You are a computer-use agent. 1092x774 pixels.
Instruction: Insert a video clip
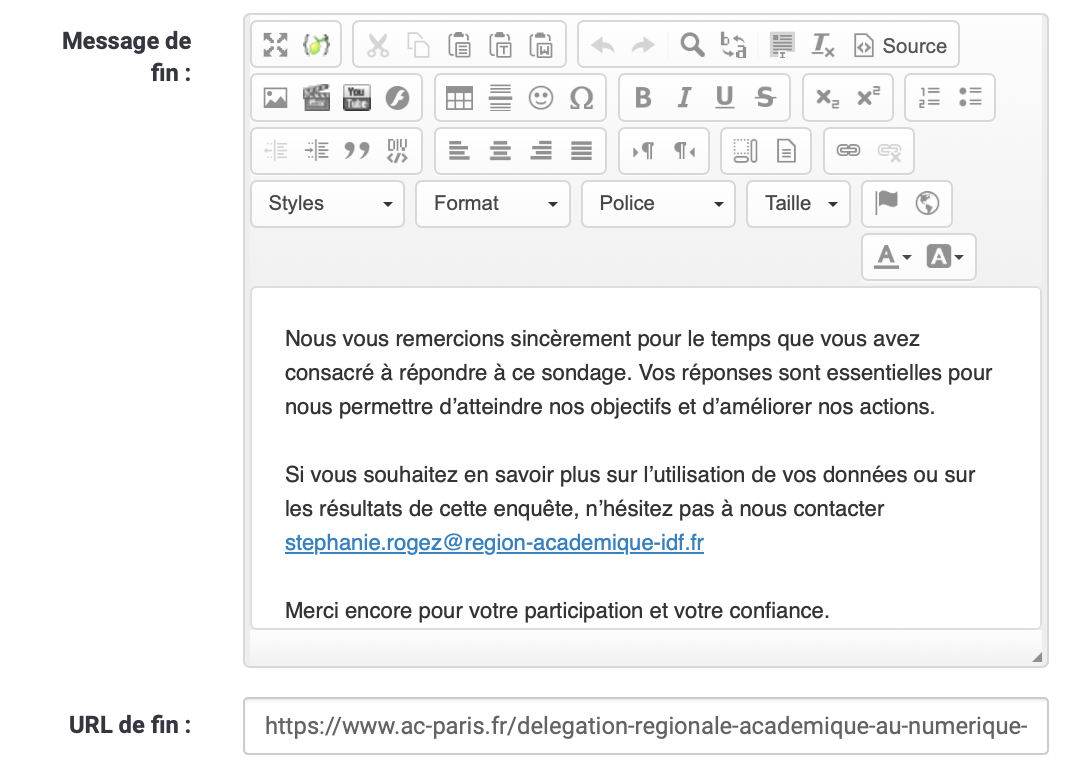tap(316, 98)
